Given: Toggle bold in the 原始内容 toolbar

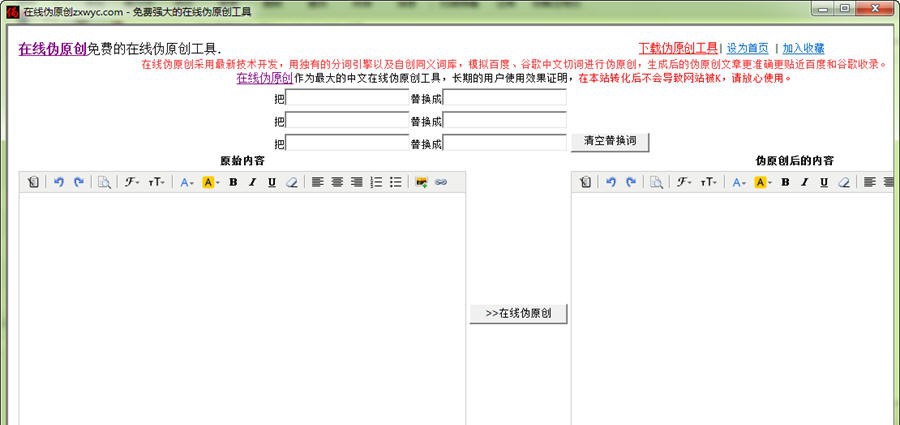Looking at the screenshot, I should (233, 182).
